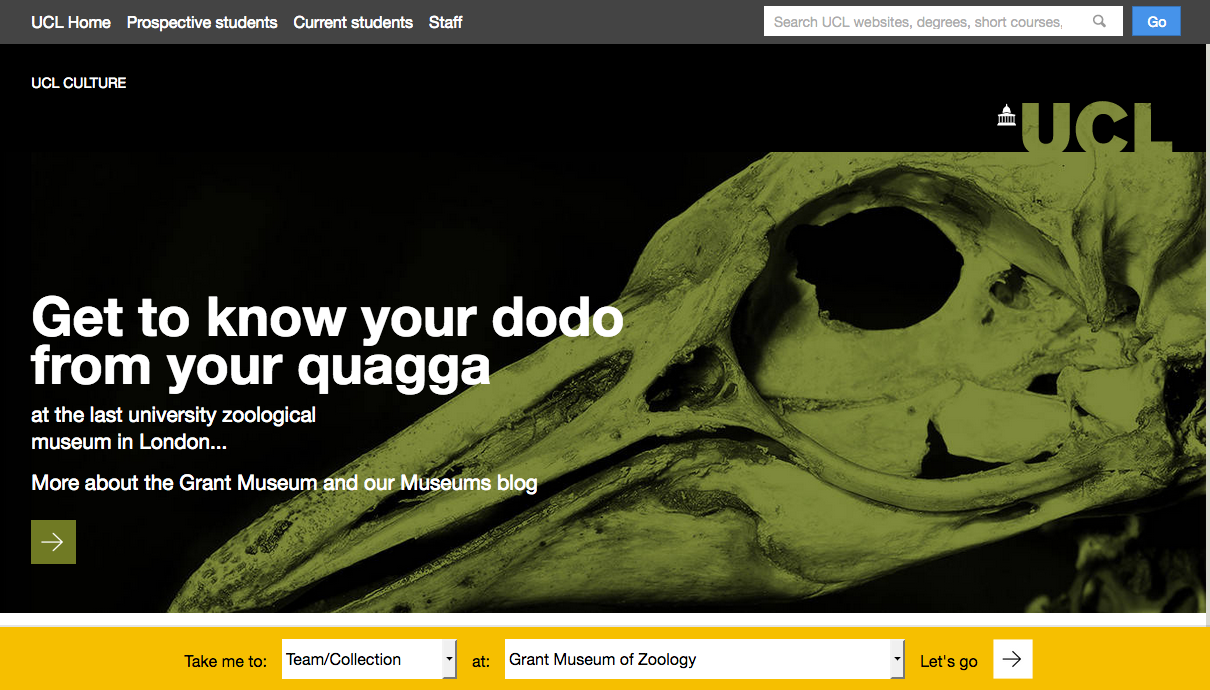Click the 'Take me to:' label
The image size is (1210, 690).
(226, 661)
